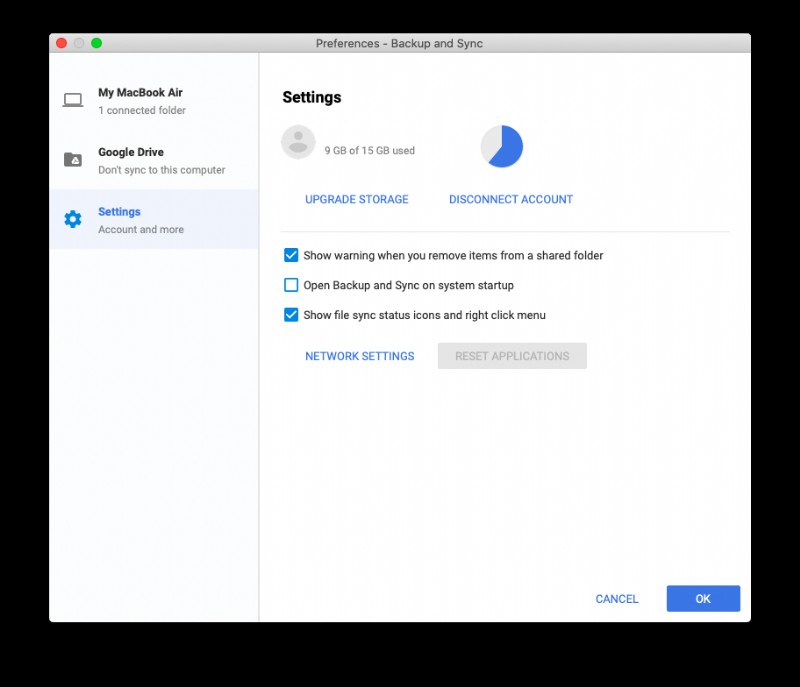Viewport: 800px width, 687px height.
Task: Click the disabled Reset Applications button
Action: (512, 356)
